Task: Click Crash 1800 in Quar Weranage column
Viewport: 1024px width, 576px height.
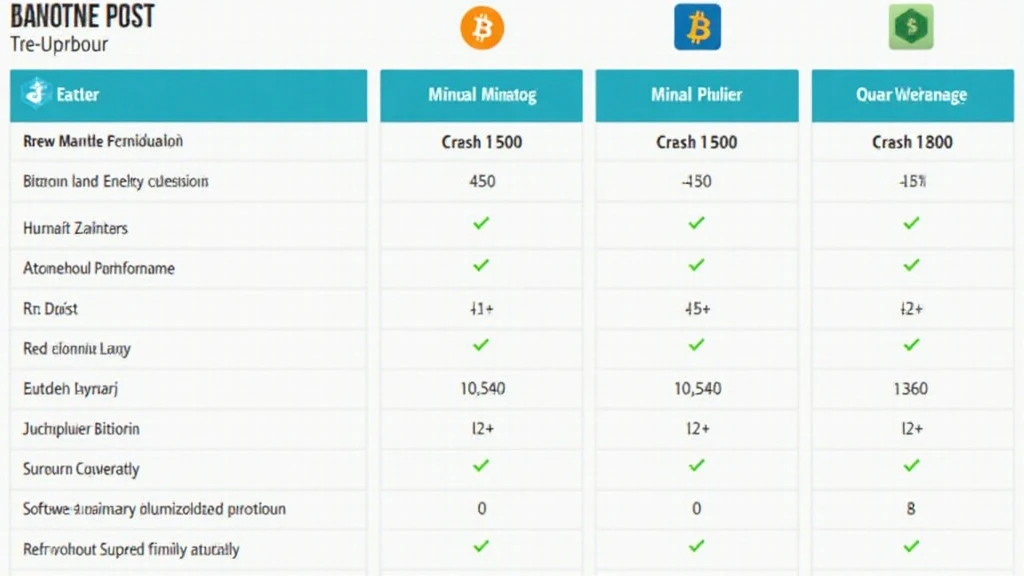Action: click(911, 142)
